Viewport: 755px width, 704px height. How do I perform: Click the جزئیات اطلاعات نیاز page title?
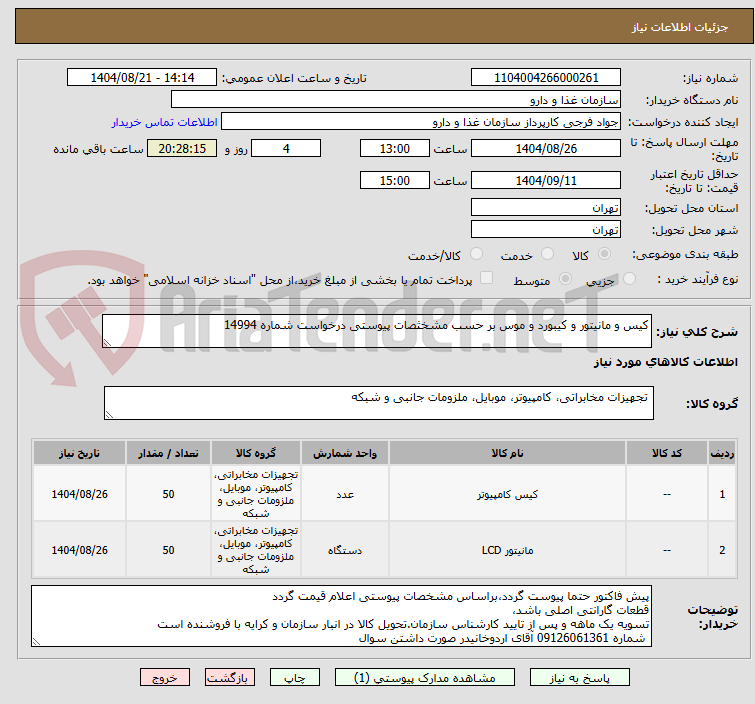tap(679, 27)
